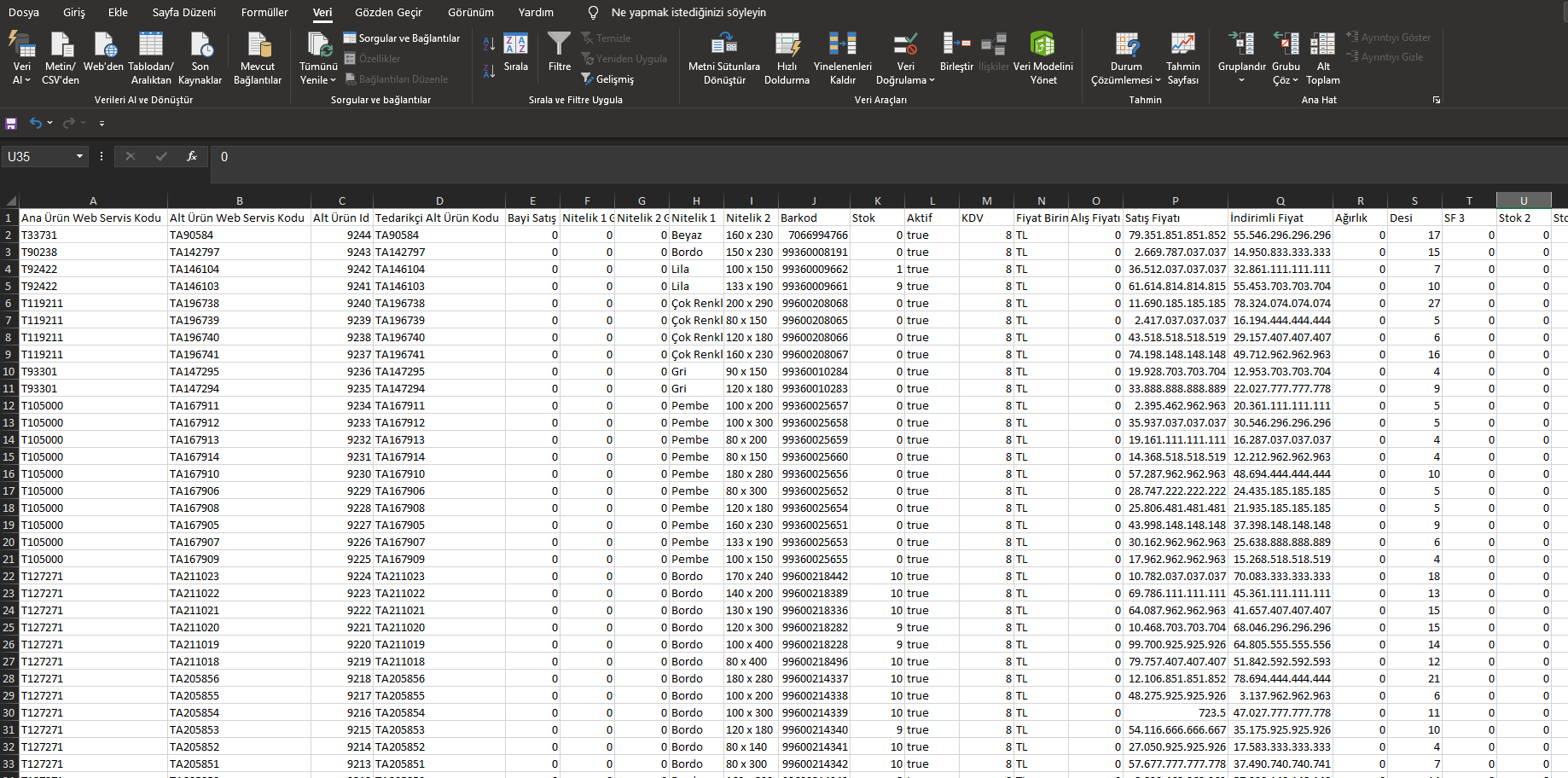Open the Dosya menu tab
This screenshot has width=1568, height=778.
[24, 12]
